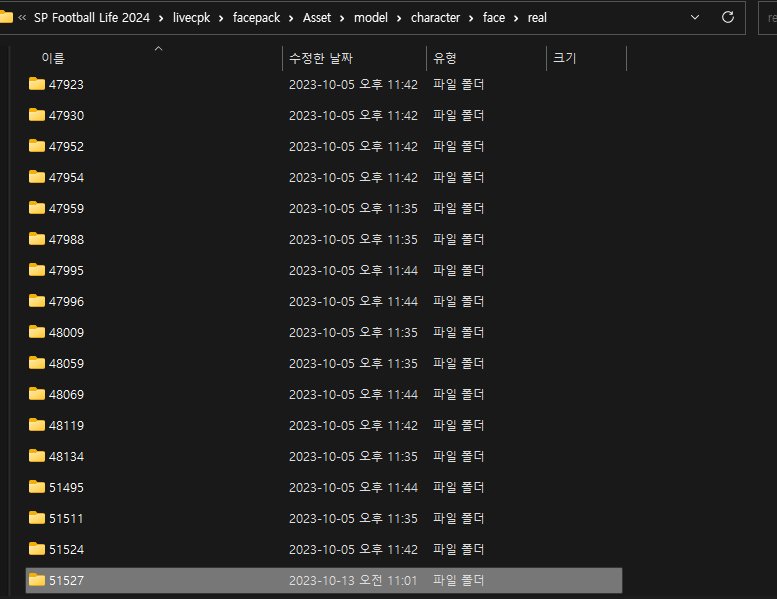Expand the chevron after facepack
The width and height of the screenshot is (777, 599).
click(x=291, y=18)
